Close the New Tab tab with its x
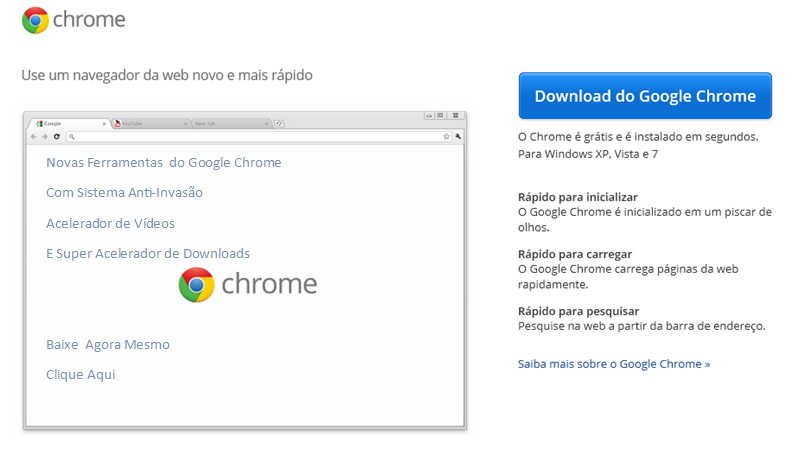795x451 pixels. (266, 124)
